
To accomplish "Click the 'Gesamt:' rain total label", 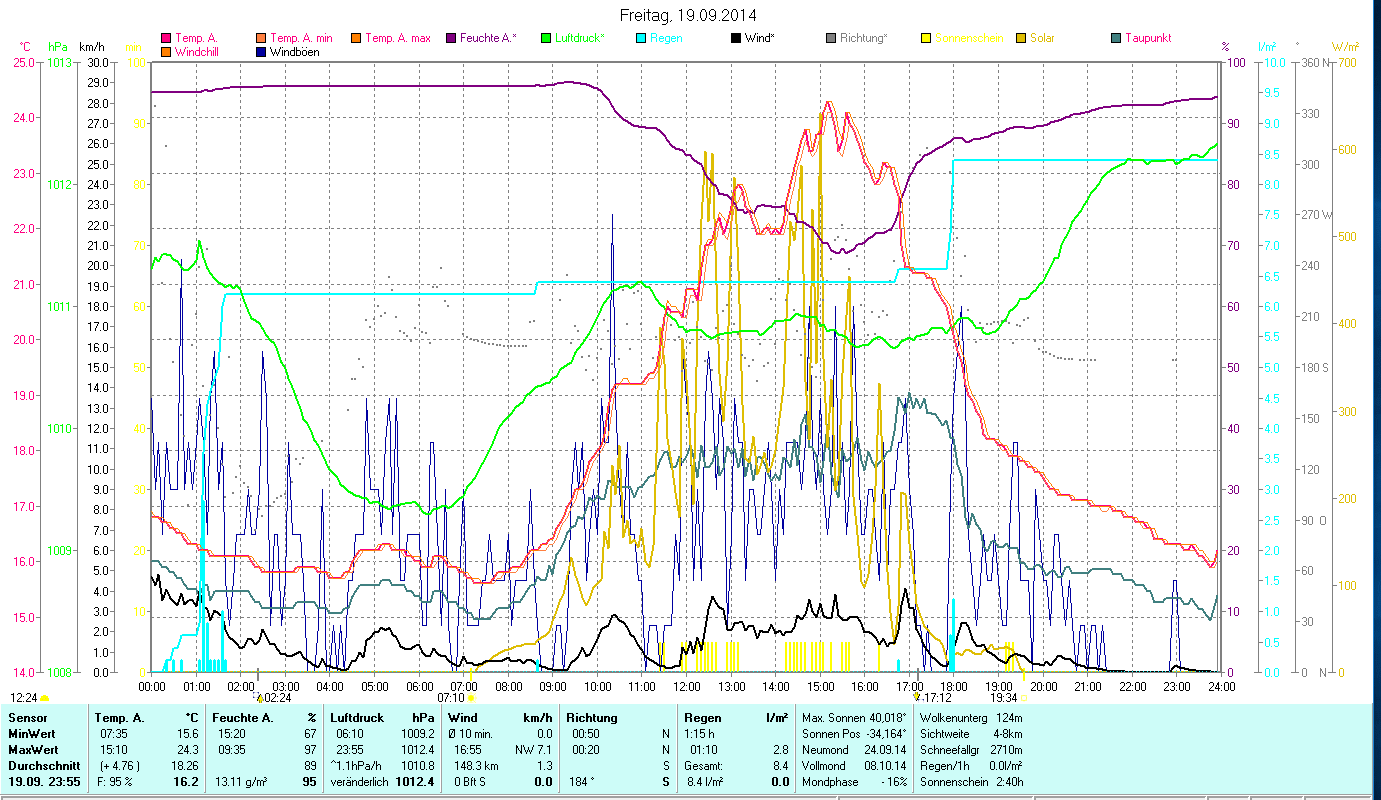I will (703, 765).
